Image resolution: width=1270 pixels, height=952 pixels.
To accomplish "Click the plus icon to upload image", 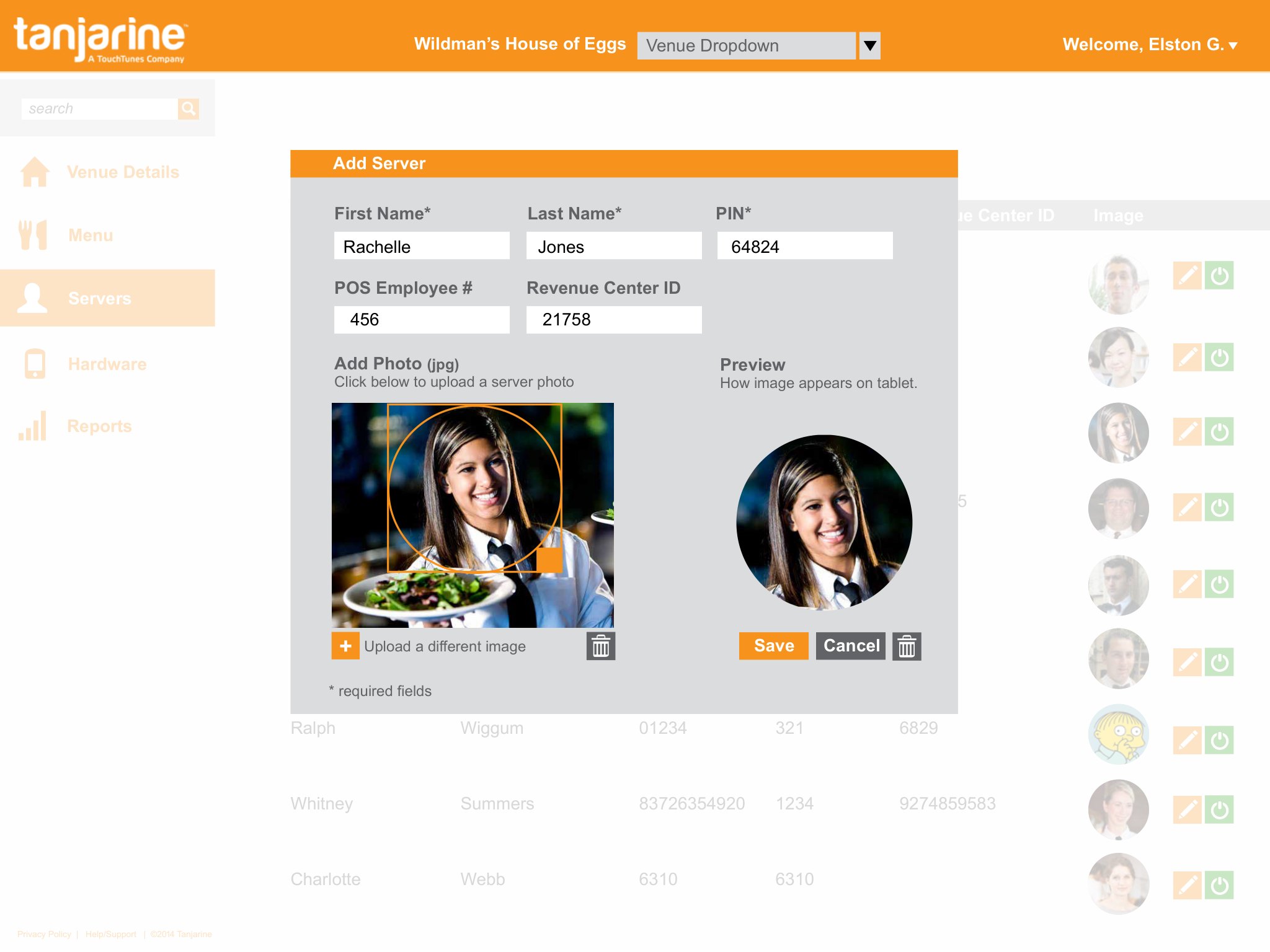I will point(345,646).
